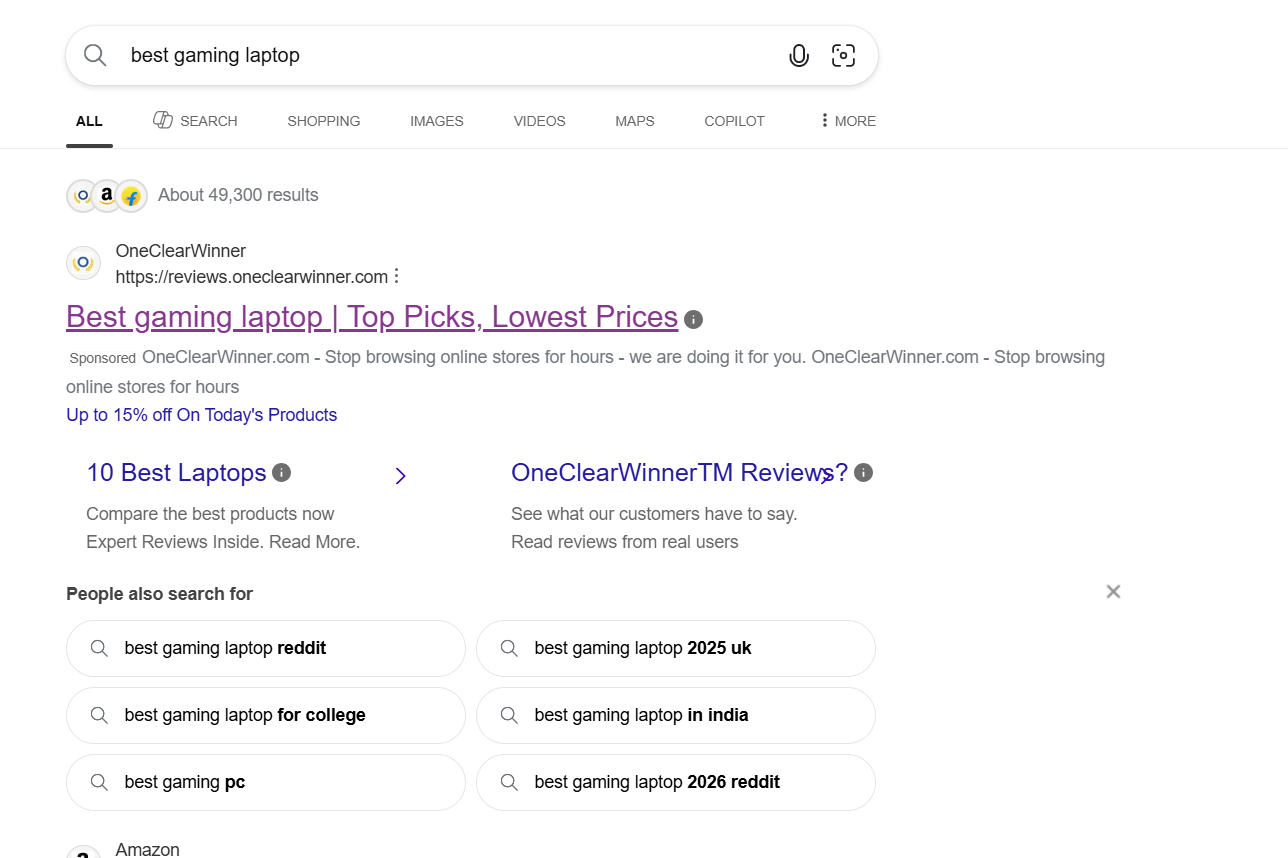The width and height of the screenshot is (1288, 858).
Task: Click the result-source favicons cluster near results count
Action: click(x=107, y=196)
